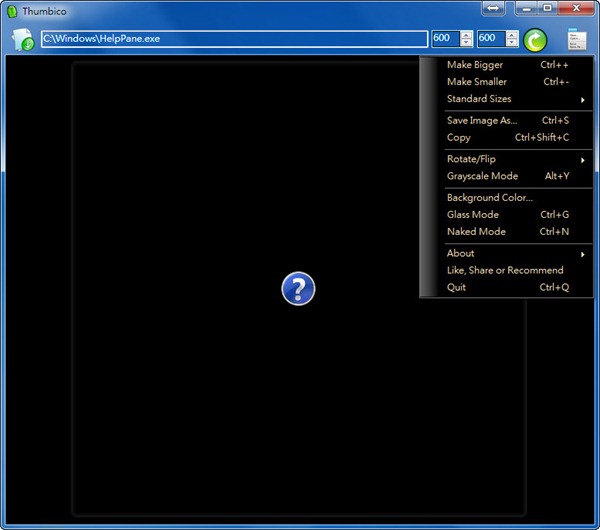Image resolution: width=600 pixels, height=530 pixels.
Task: Edit the file path input field
Action: tap(233, 39)
